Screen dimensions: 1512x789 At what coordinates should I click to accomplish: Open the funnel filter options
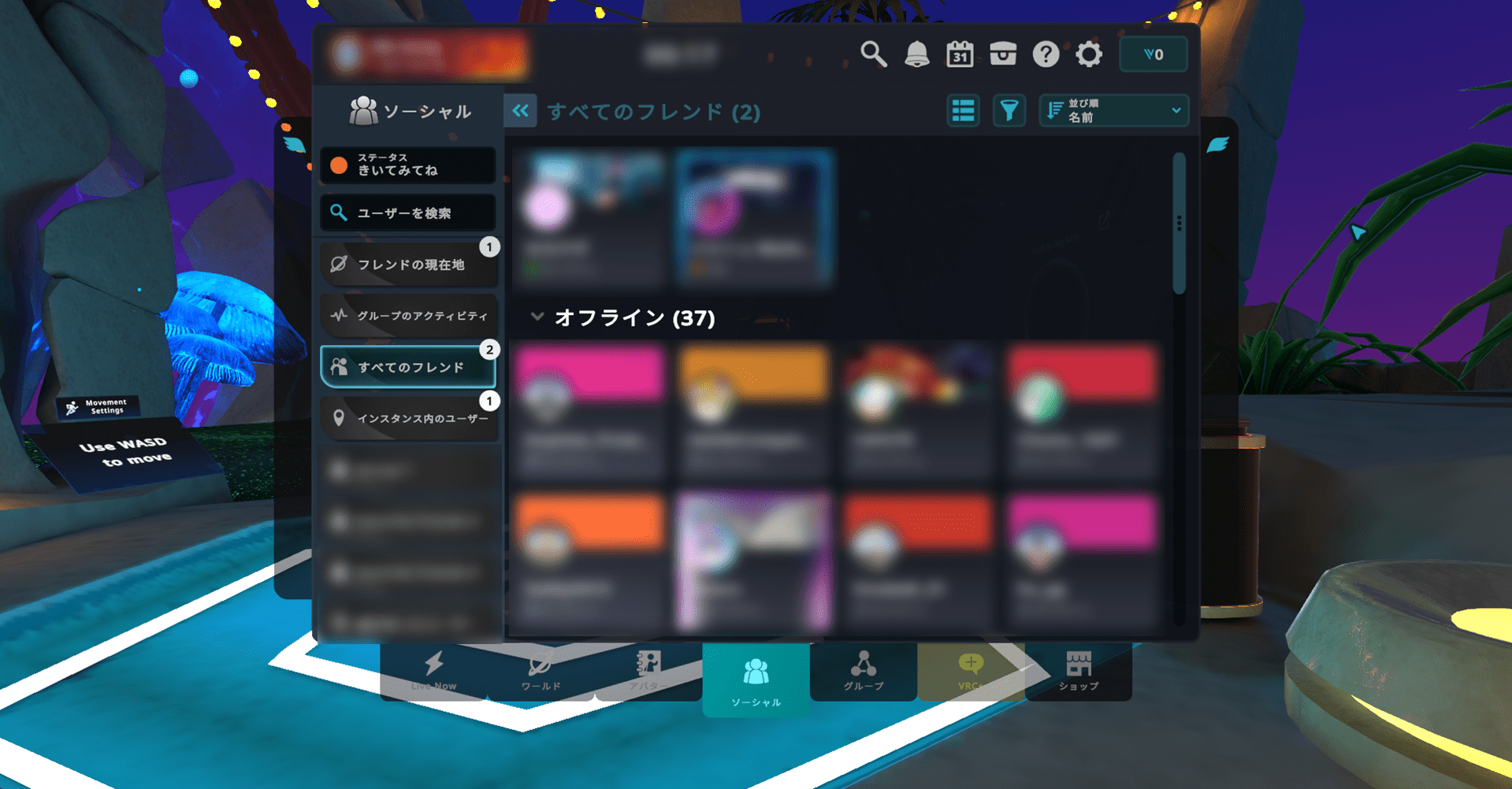pos(1009,111)
